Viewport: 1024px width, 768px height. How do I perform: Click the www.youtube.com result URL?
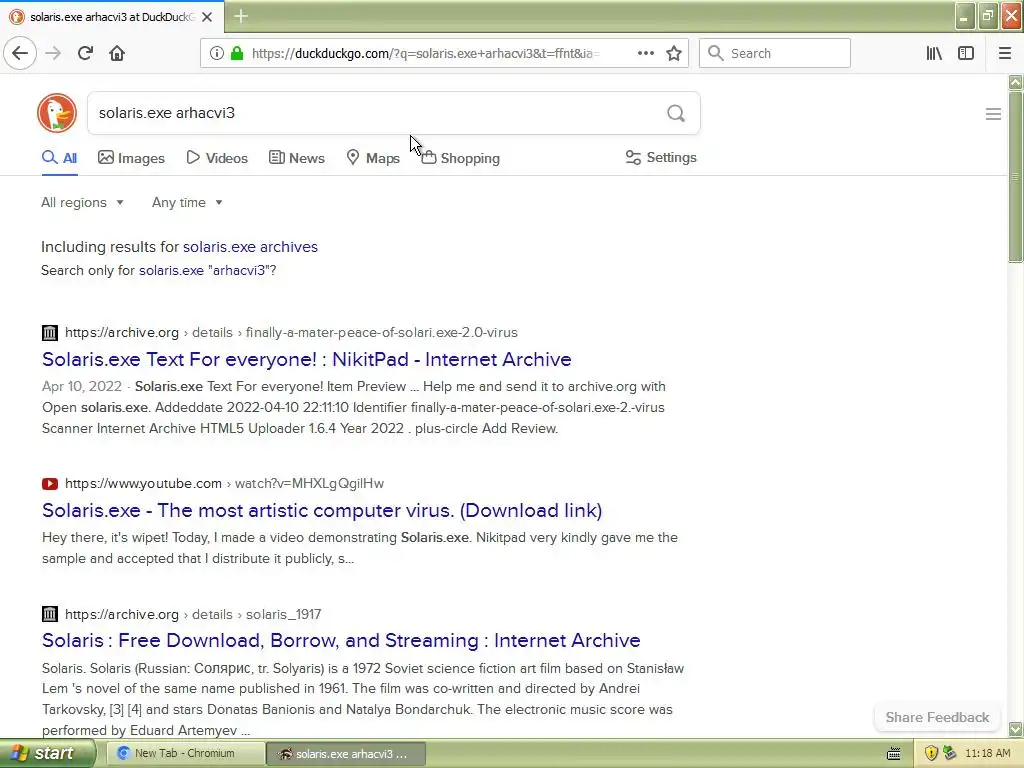(x=224, y=484)
